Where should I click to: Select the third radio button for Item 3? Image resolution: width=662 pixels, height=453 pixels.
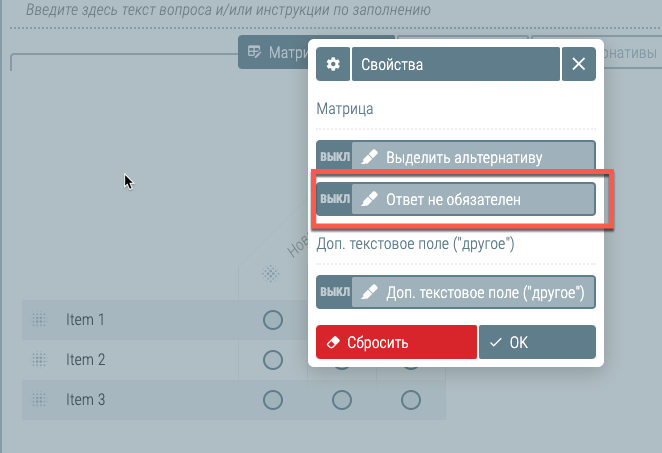[411, 400]
